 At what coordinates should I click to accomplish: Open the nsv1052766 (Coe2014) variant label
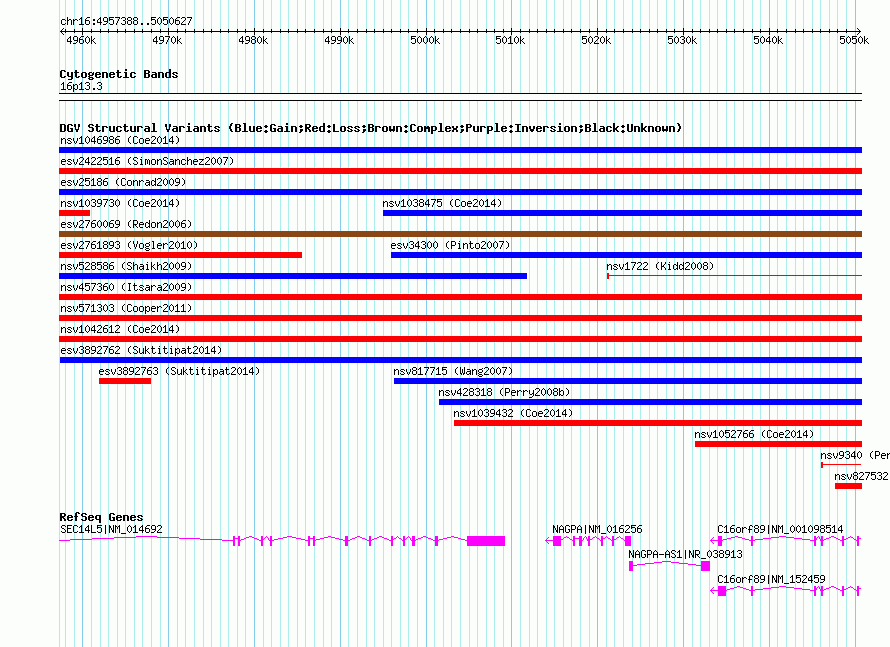754,434
